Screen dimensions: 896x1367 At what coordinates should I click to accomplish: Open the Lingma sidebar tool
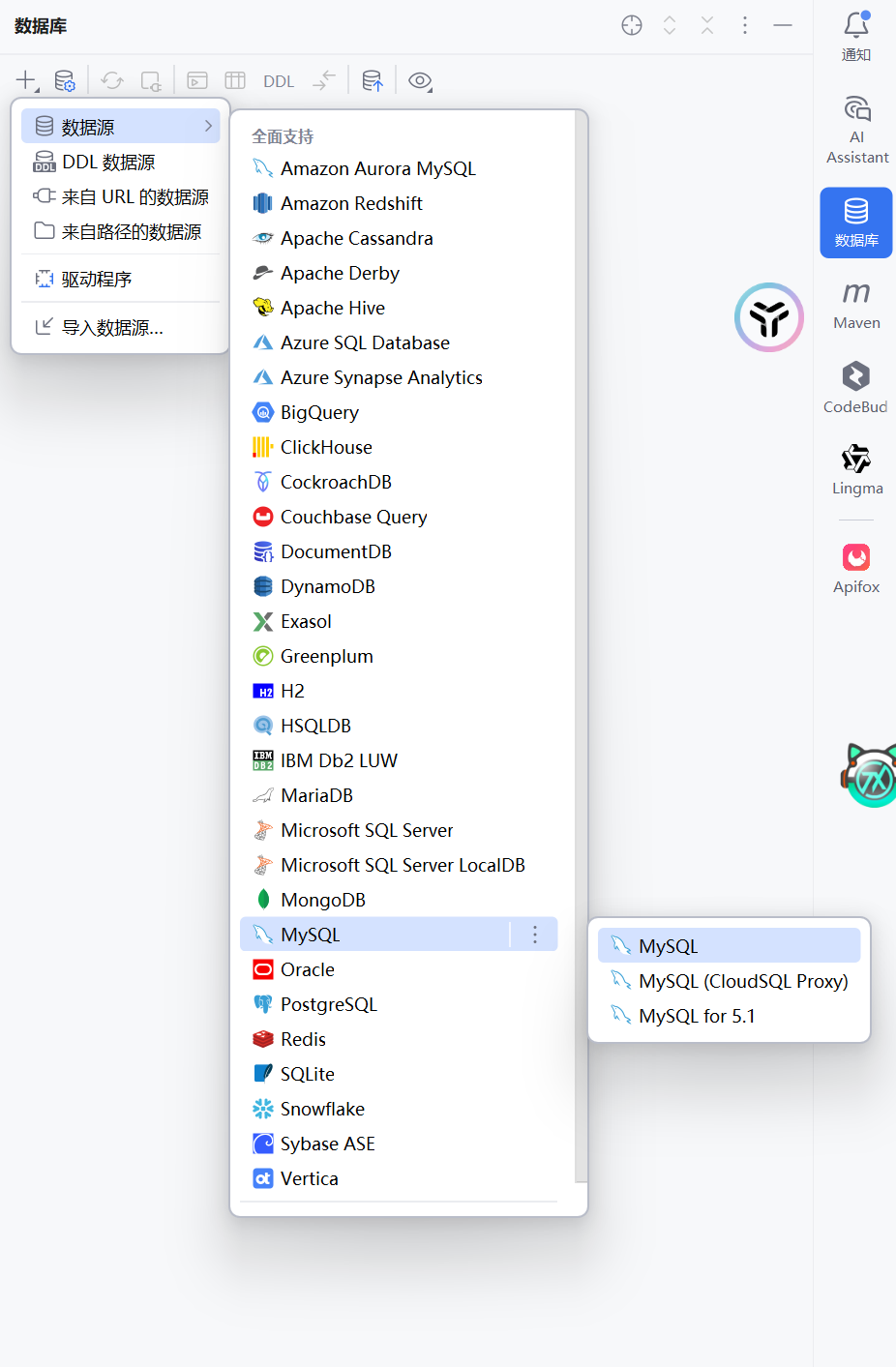pyautogui.click(x=856, y=469)
